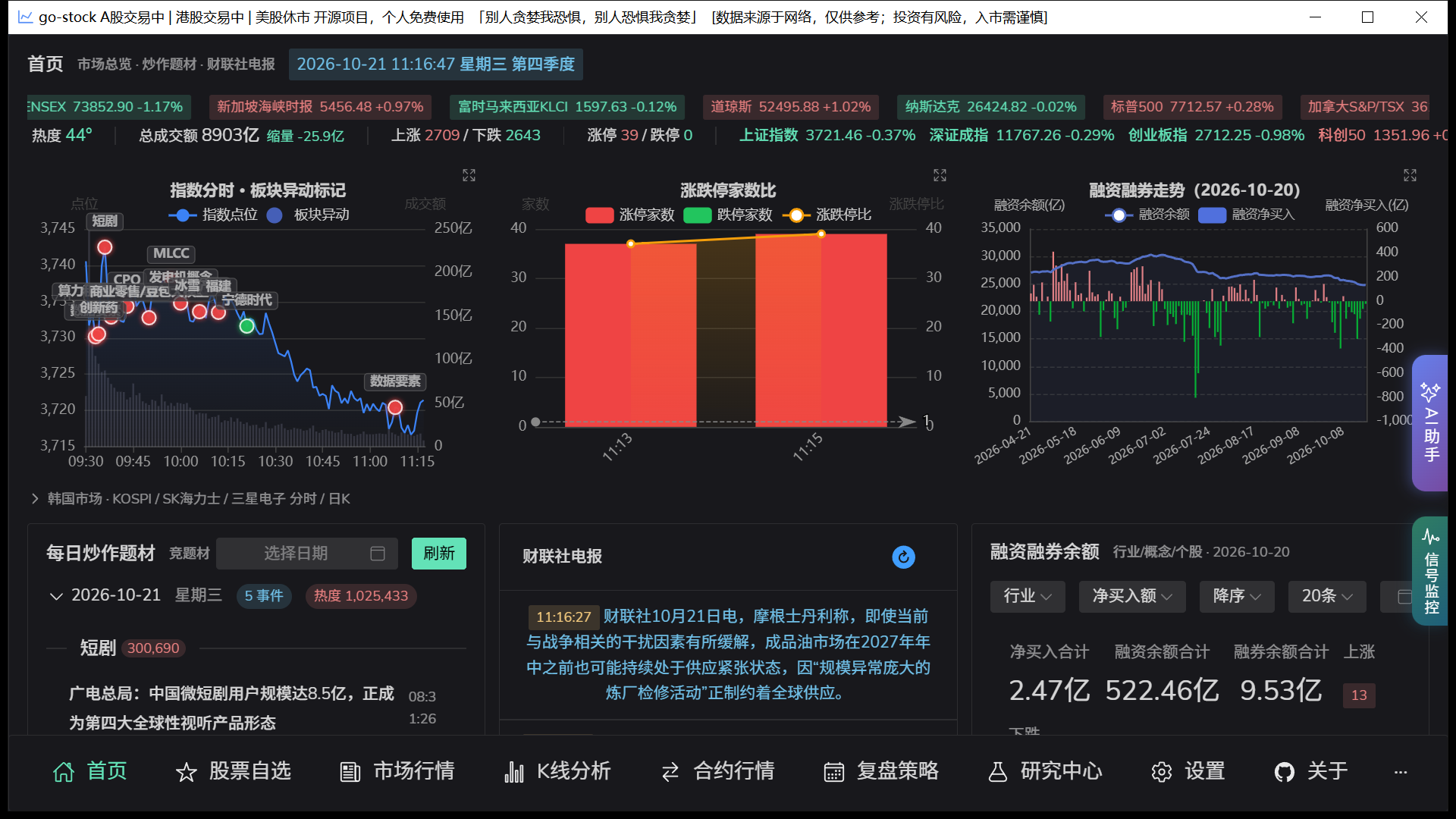This screenshot has height=819, width=1456.
Task: Expand the 涨跌停家数比 chart to fullscreen
Action: 940,175
